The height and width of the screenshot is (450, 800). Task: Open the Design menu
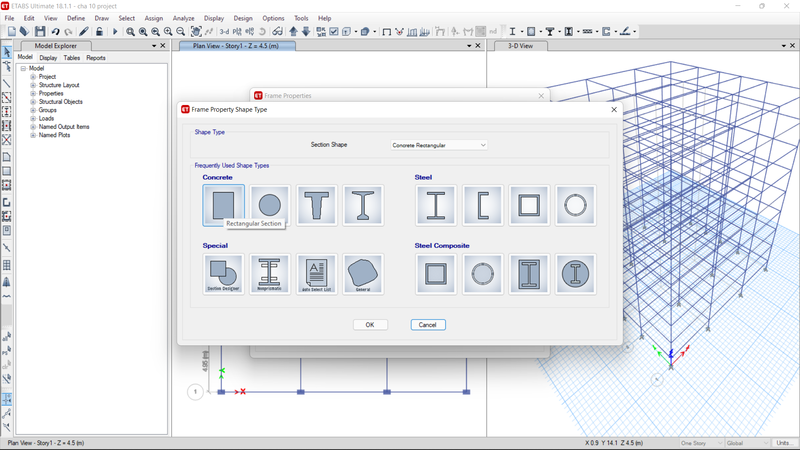243,18
